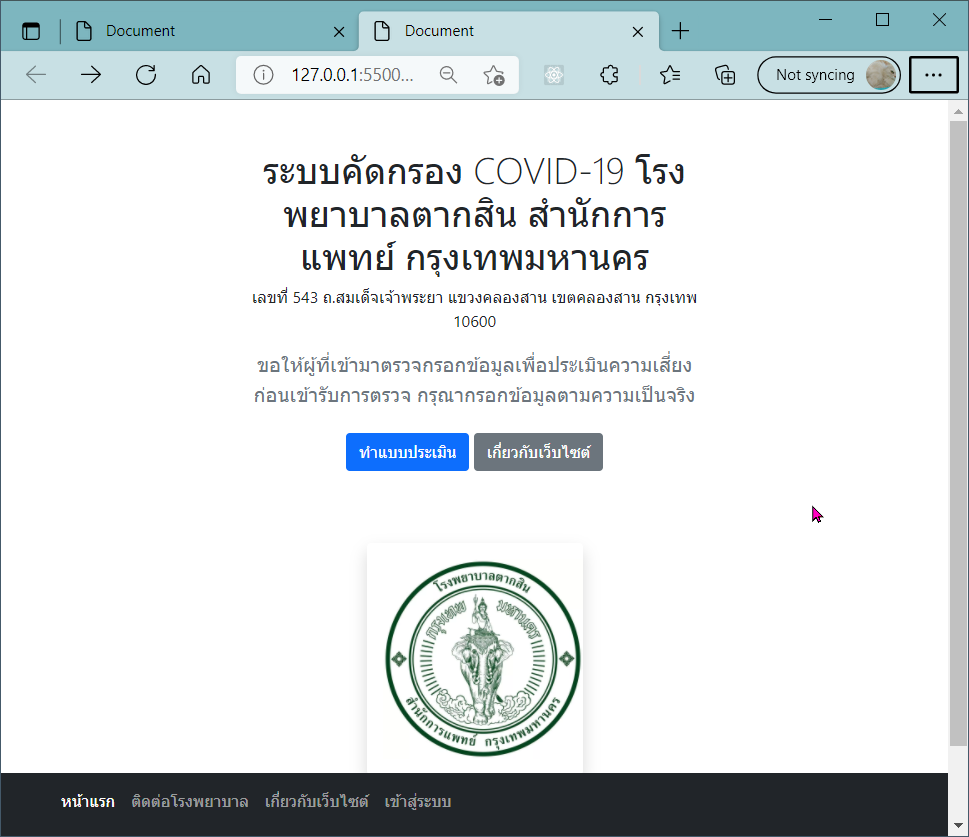The height and width of the screenshot is (837, 969).
Task: Click the COVID-19 screening system heading
Action: pyautogui.click(x=474, y=215)
